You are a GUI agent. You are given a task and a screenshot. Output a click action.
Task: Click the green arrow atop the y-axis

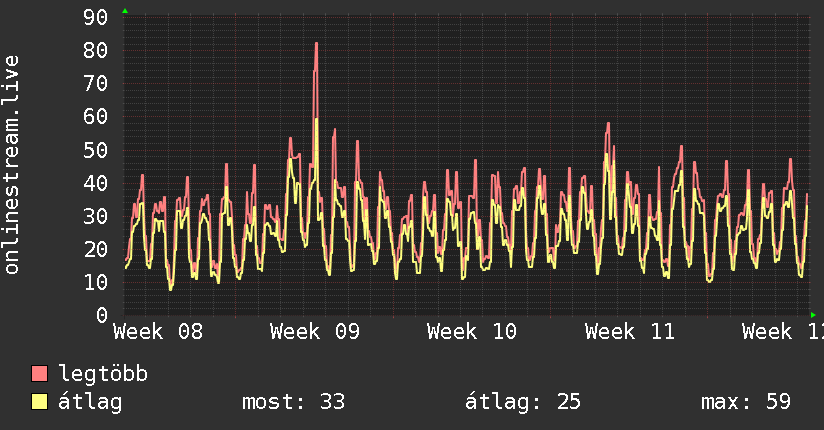click(125, 11)
